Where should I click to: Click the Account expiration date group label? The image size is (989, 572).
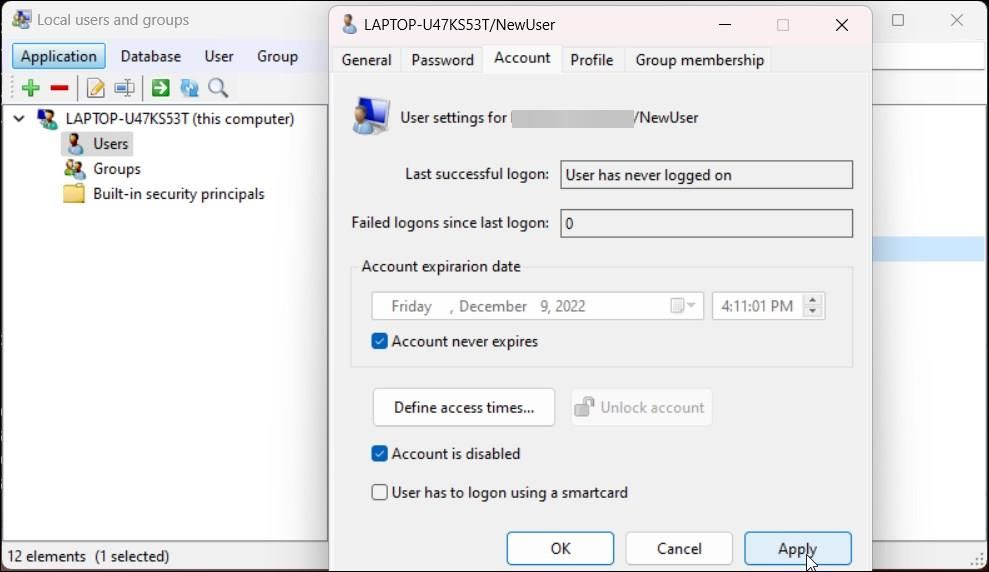point(441,266)
